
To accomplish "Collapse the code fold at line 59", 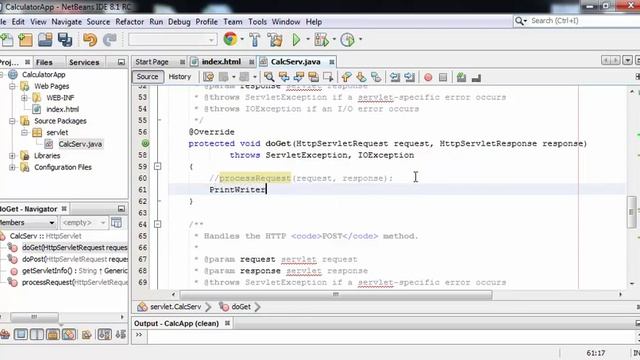I will [x=158, y=167].
